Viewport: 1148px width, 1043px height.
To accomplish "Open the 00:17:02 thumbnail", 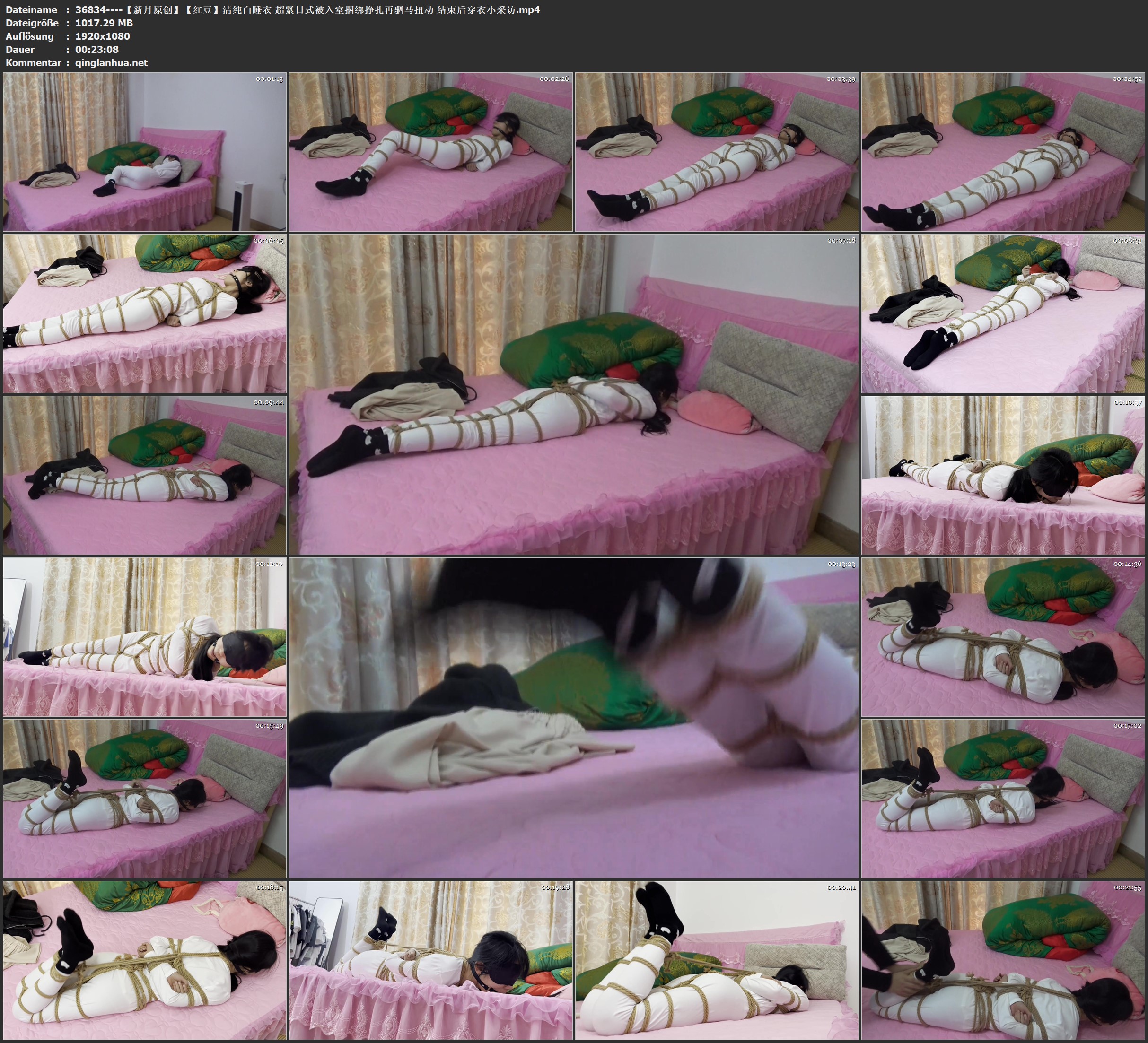I will click(x=1003, y=799).
